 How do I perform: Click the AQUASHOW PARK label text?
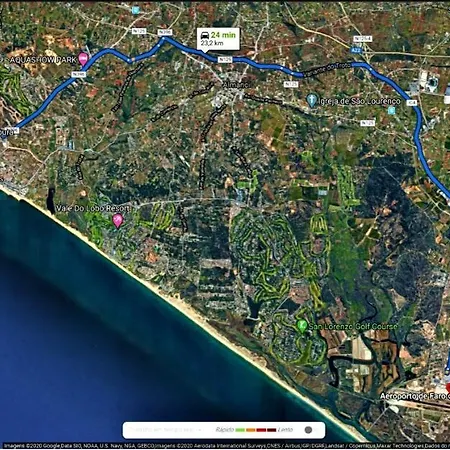point(43,60)
